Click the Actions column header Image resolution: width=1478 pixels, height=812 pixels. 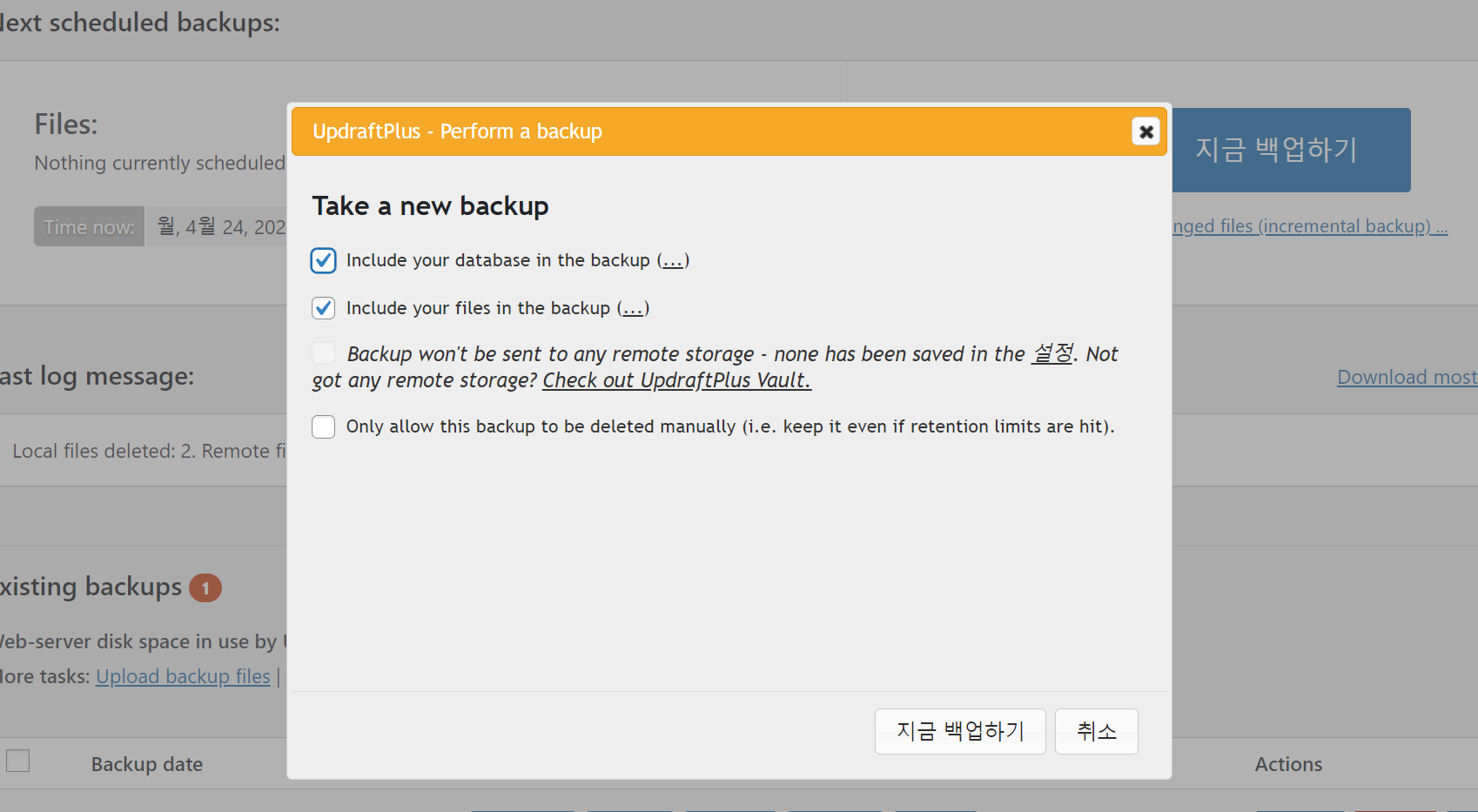(x=1288, y=764)
